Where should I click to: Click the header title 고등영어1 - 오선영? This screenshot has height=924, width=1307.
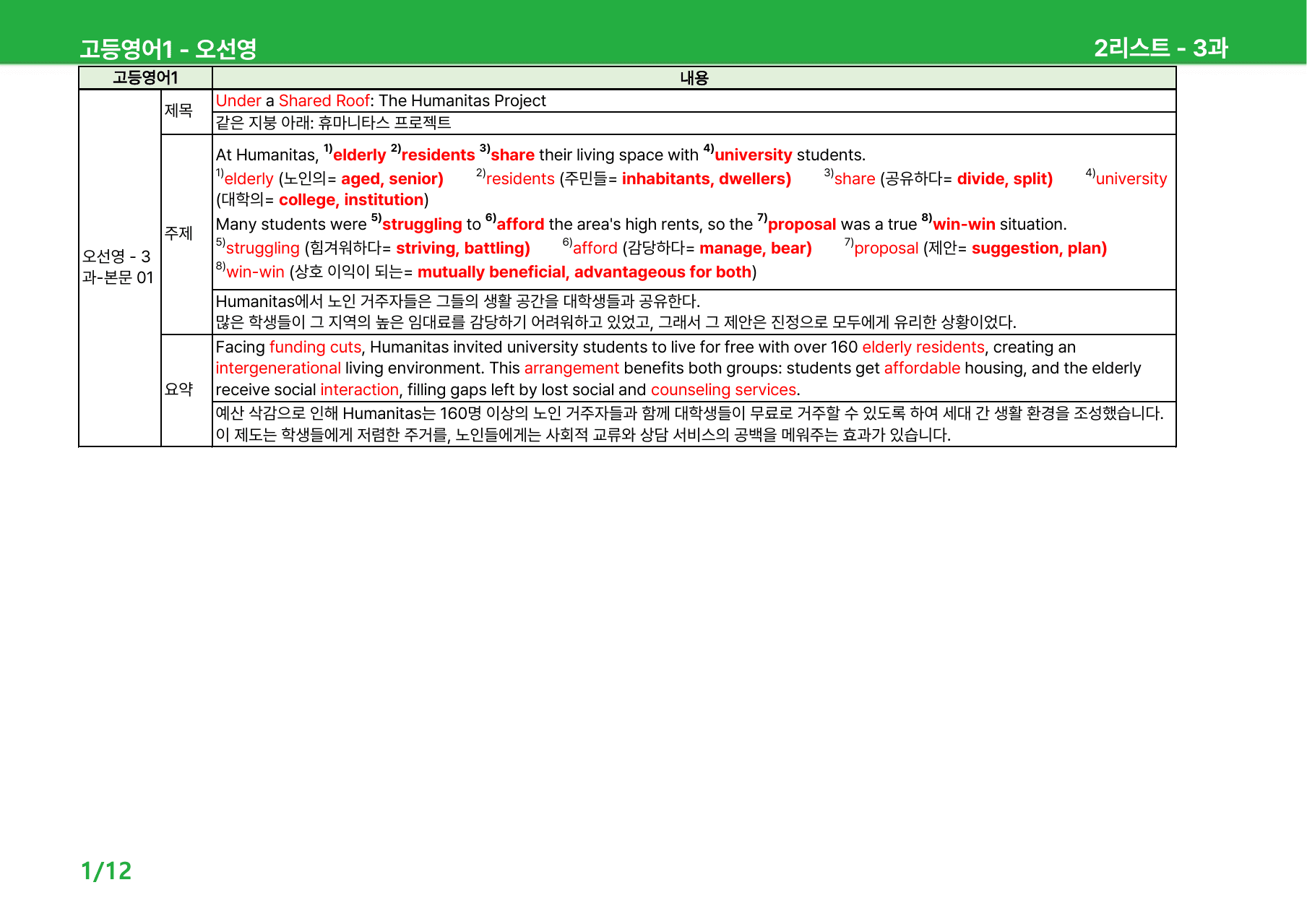168,48
